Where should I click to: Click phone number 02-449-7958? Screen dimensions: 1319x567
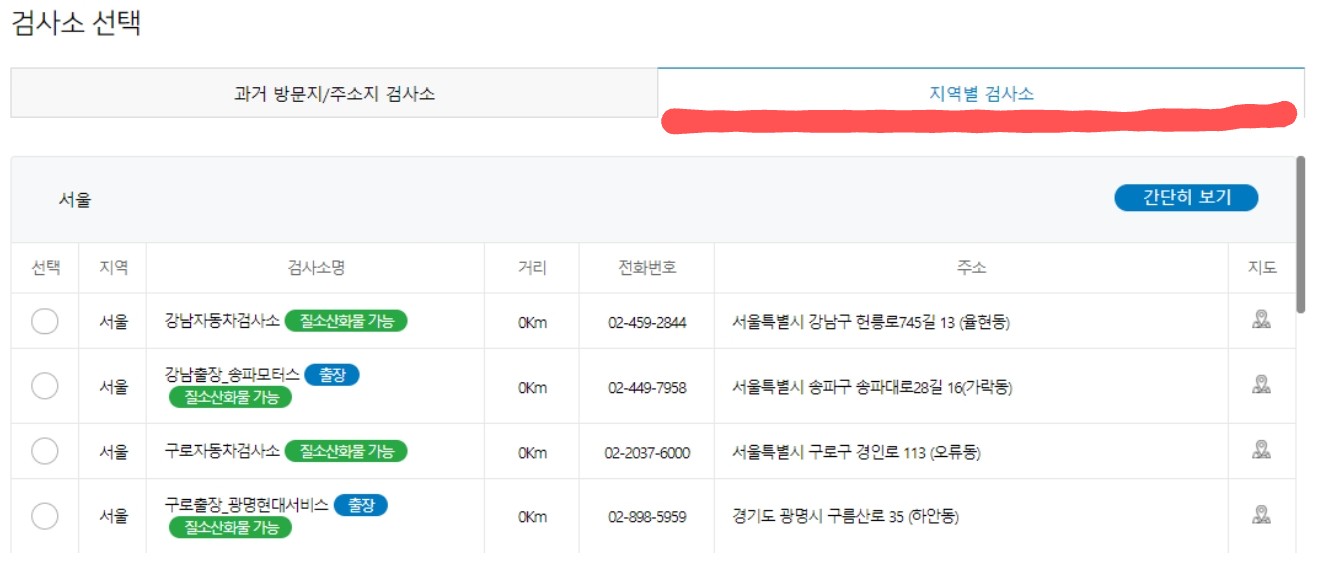(647, 388)
